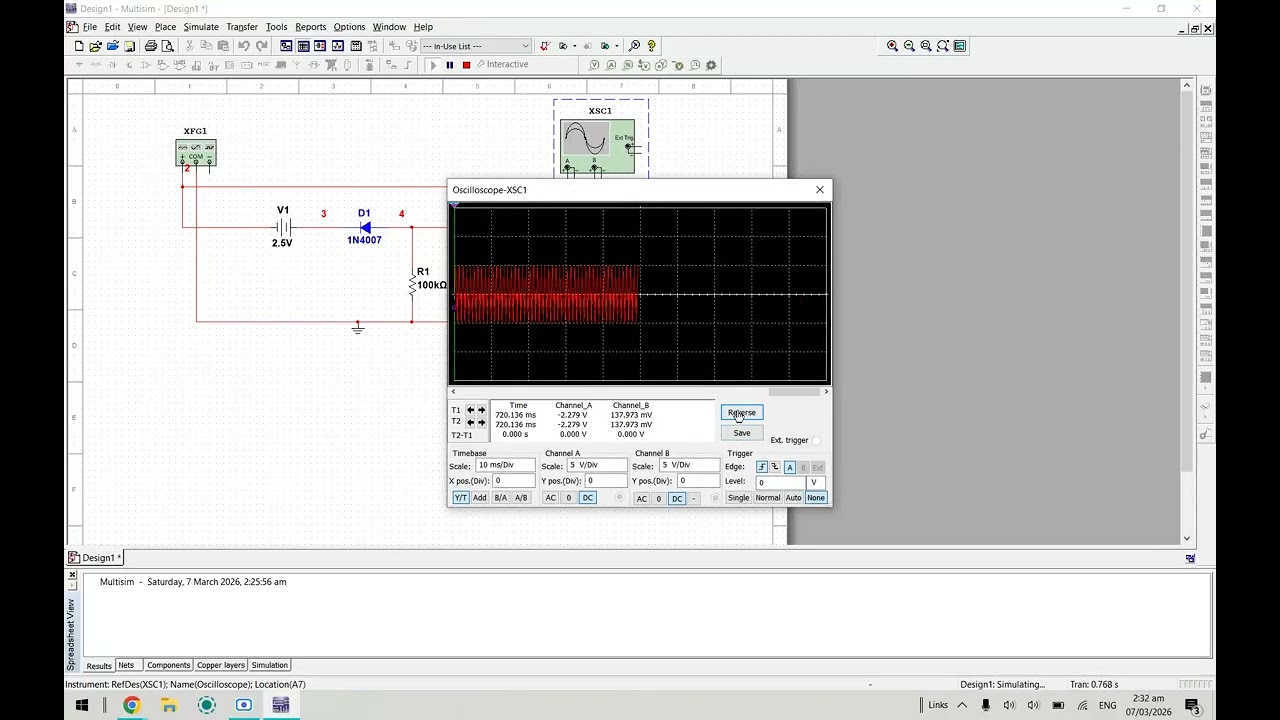This screenshot has height=720, width=1280.
Task: Set Channel B coupling to 0
Action: point(659,498)
